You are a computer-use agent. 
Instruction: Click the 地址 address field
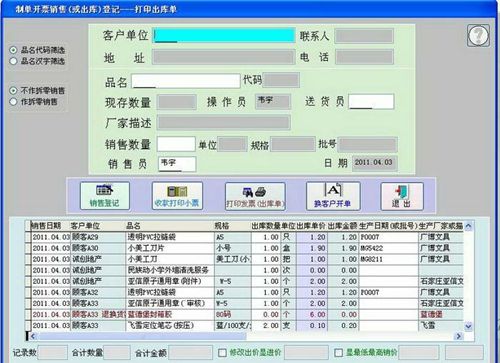click(x=224, y=57)
